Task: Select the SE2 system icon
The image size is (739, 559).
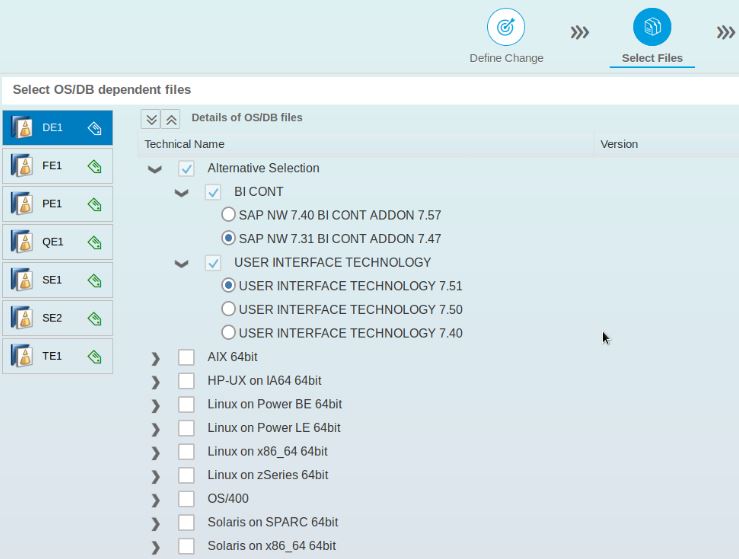Action: click(22, 318)
